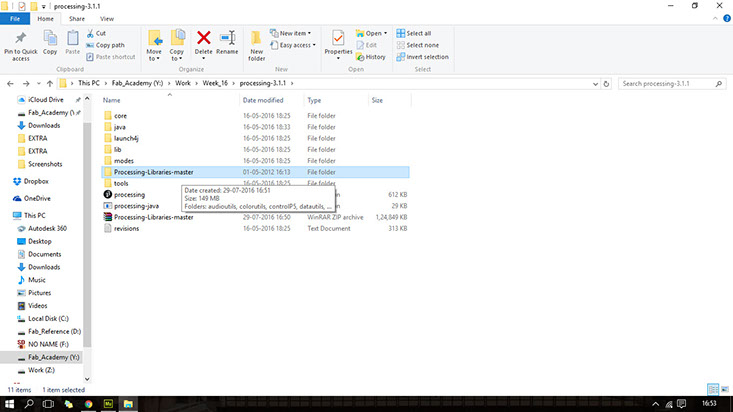Click the red Delete icon
Viewport: 733px width, 412px height.
pos(203,37)
